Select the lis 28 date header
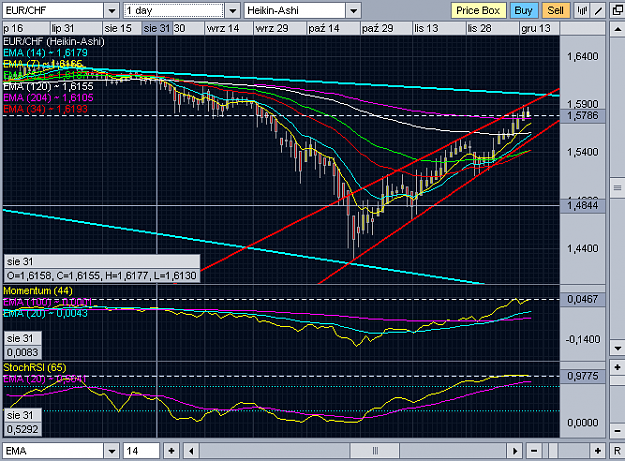The width and height of the screenshot is (625, 461). (x=480, y=28)
